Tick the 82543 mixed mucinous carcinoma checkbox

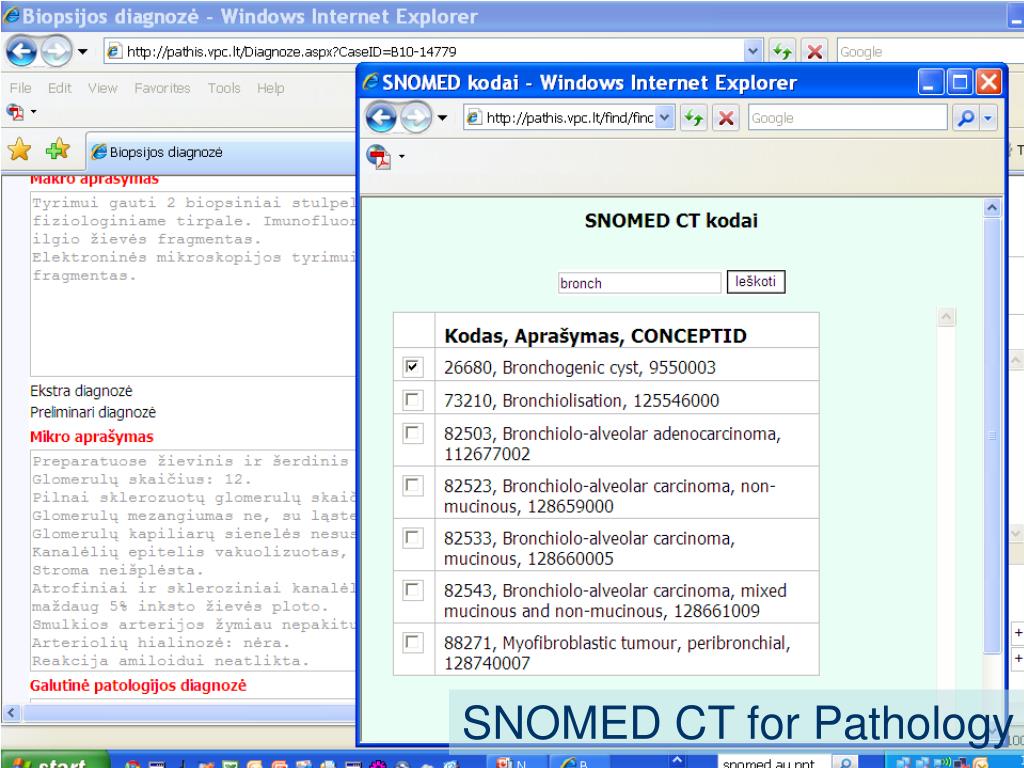[413, 590]
